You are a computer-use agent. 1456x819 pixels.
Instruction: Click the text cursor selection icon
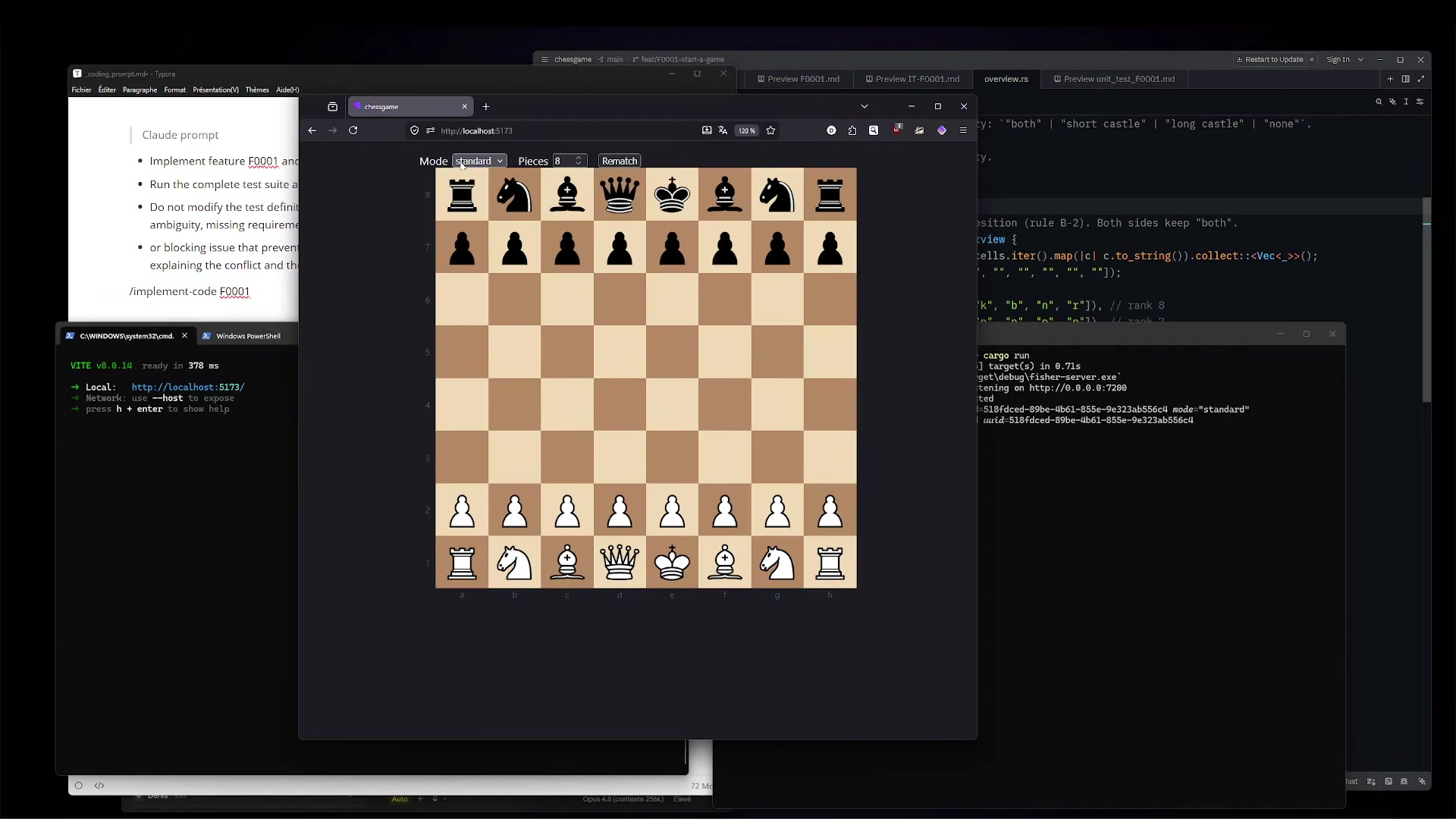point(1406,102)
